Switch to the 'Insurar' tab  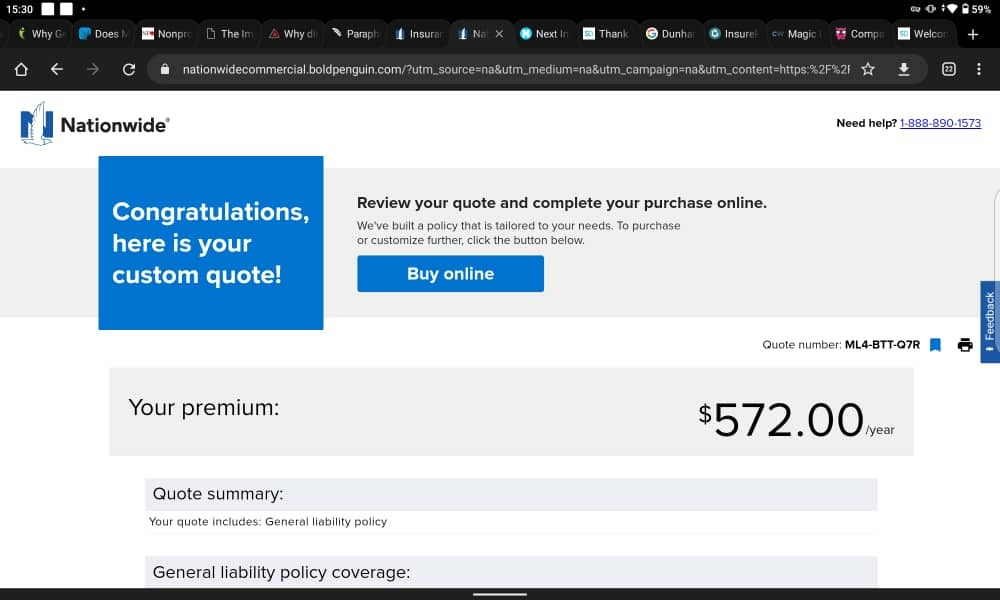pyautogui.click(x=418, y=34)
